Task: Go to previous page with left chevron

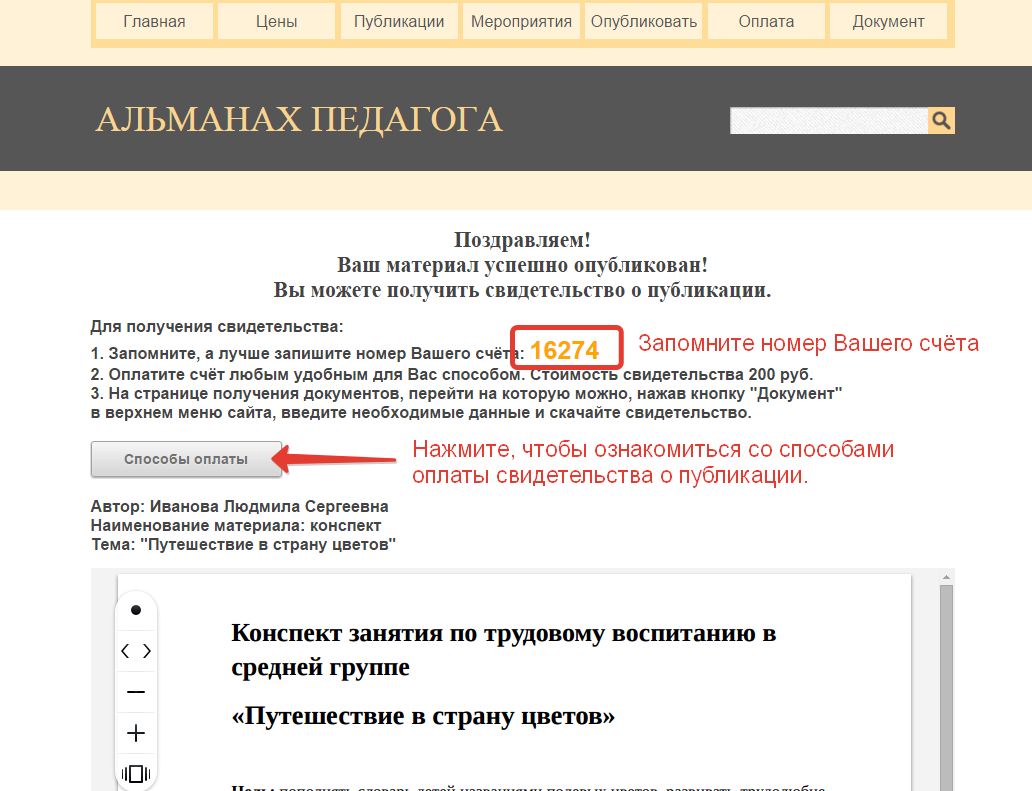Action: pos(127,650)
